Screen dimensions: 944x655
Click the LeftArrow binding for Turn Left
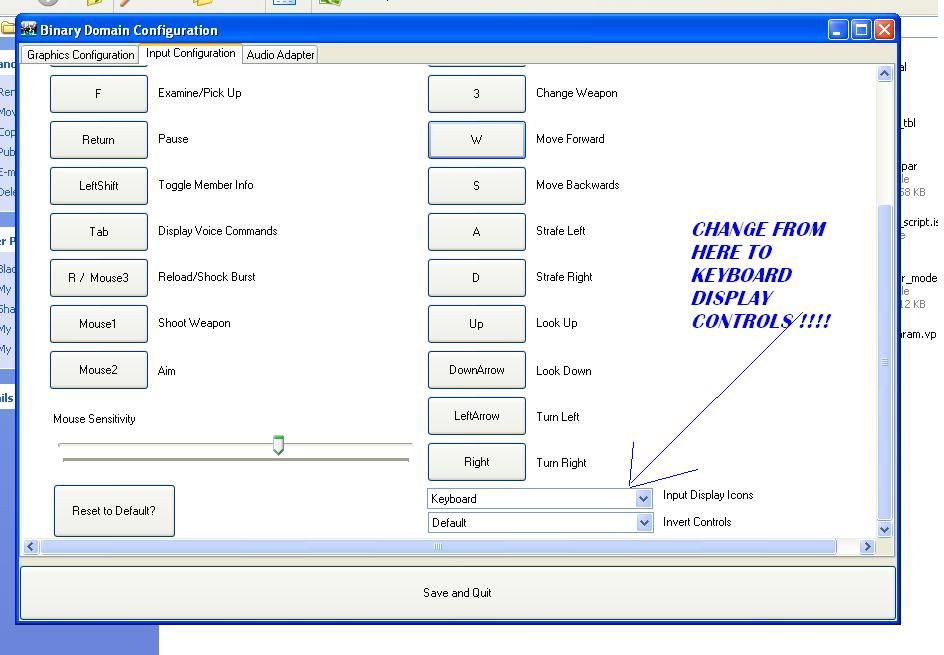pyautogui.click(x=477, y=416)
